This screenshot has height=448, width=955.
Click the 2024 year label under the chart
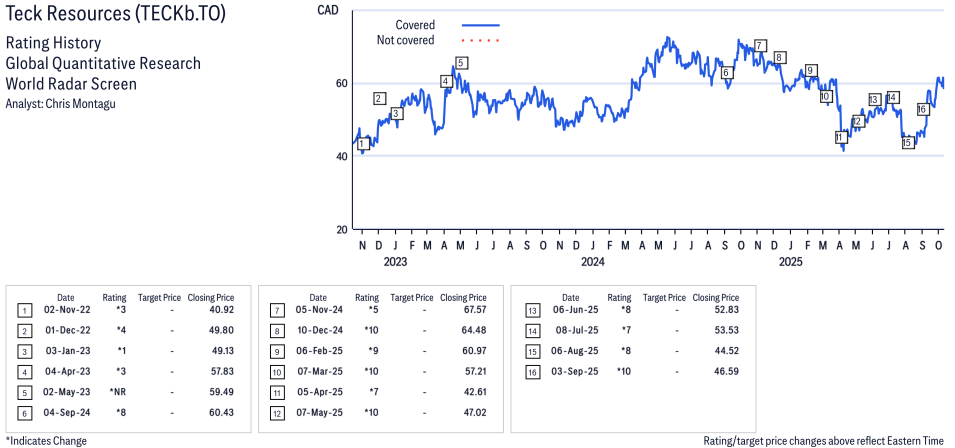pyautogui.click(x=593, y=263)
